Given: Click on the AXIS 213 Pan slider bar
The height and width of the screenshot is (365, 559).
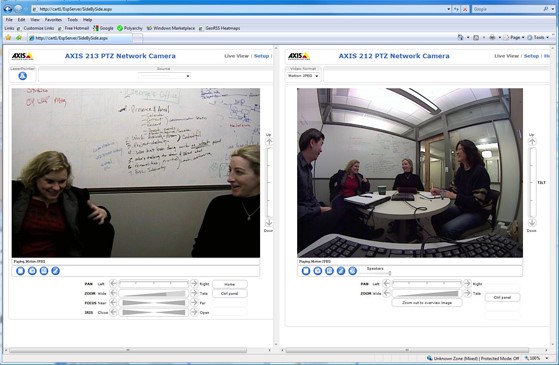Looking at the screenshot, I should (x=154, y=283).
